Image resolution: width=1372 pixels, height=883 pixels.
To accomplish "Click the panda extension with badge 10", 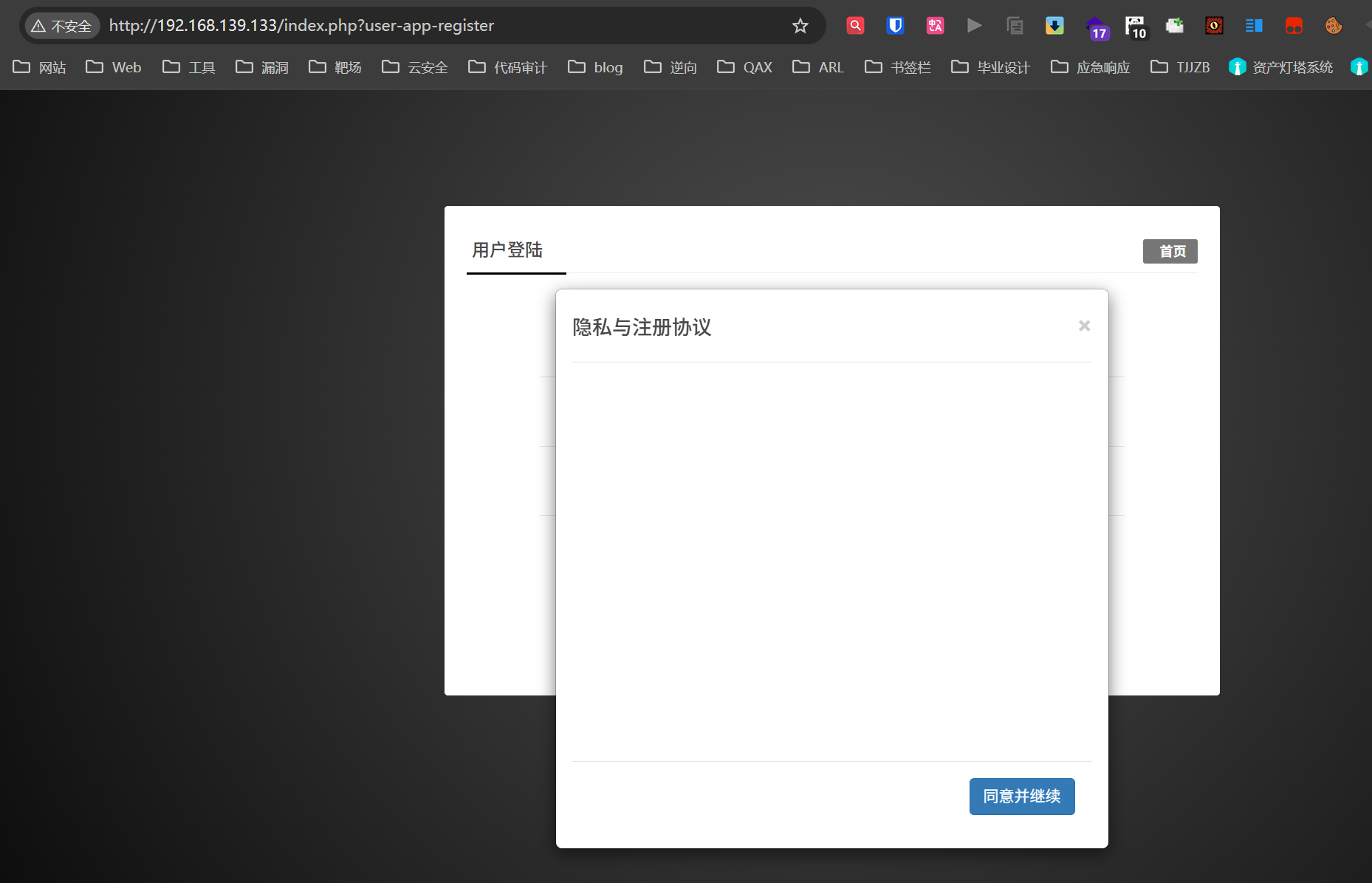I will 1135,27.
